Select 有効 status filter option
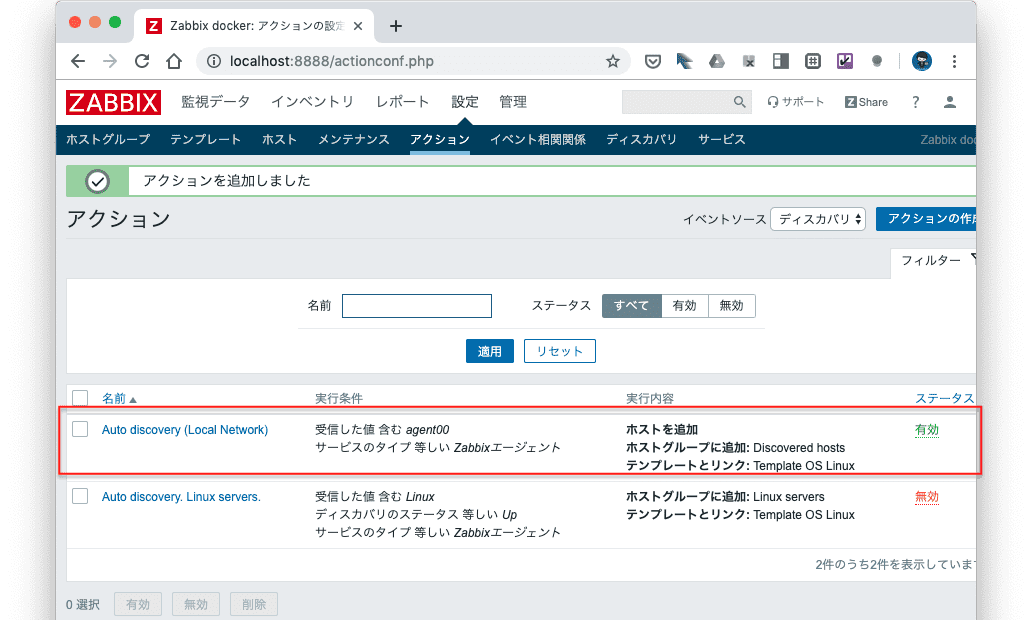This screenshot has width=1032, height=620. (x=684, y=306)
